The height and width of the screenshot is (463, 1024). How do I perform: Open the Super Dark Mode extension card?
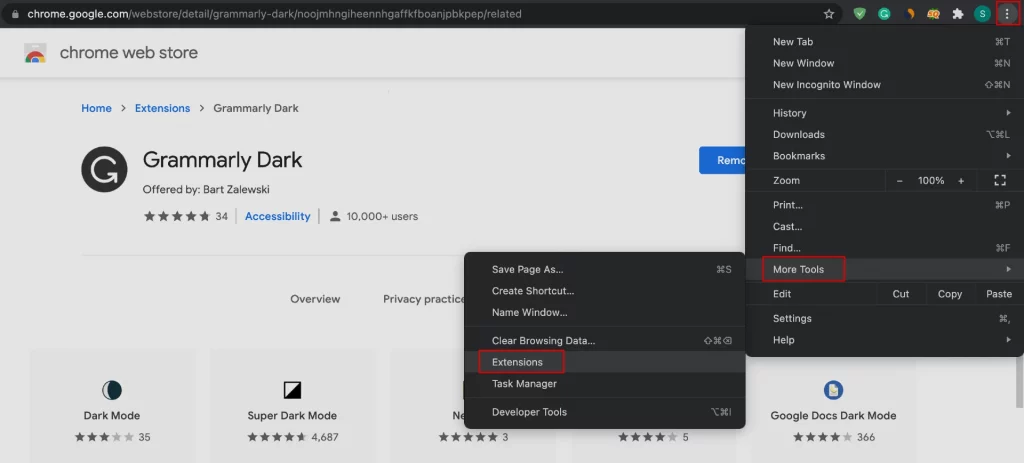click(292, 406)
